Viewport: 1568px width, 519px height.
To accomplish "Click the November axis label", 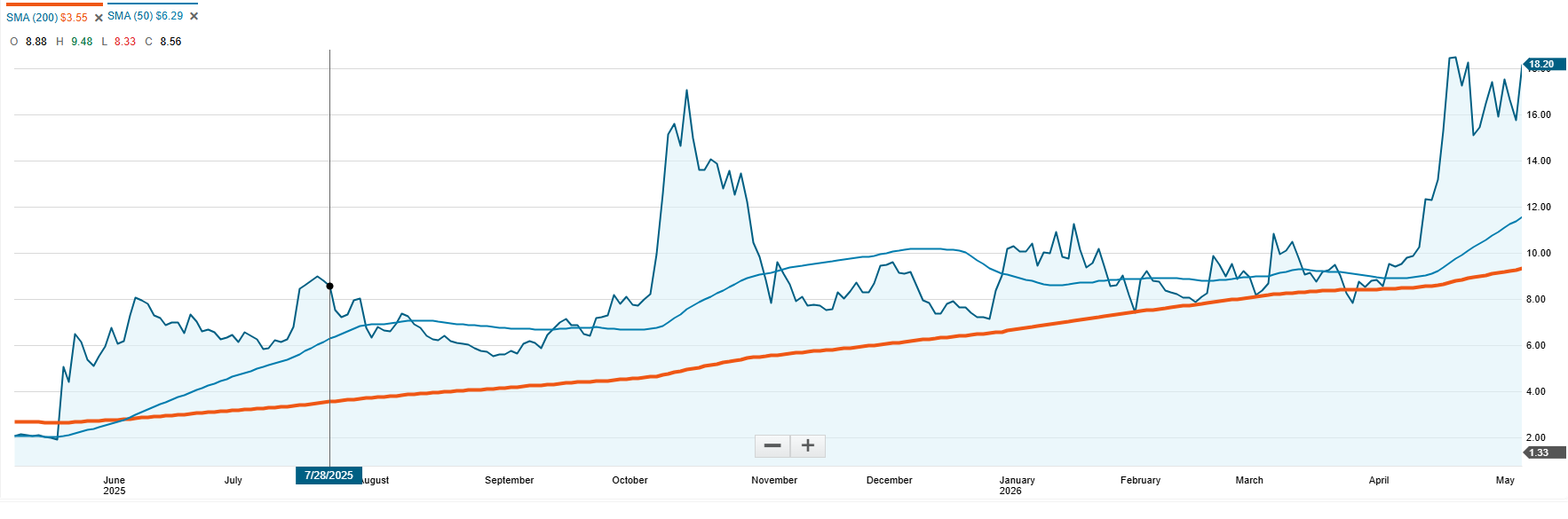I will (x=774, y=480).
